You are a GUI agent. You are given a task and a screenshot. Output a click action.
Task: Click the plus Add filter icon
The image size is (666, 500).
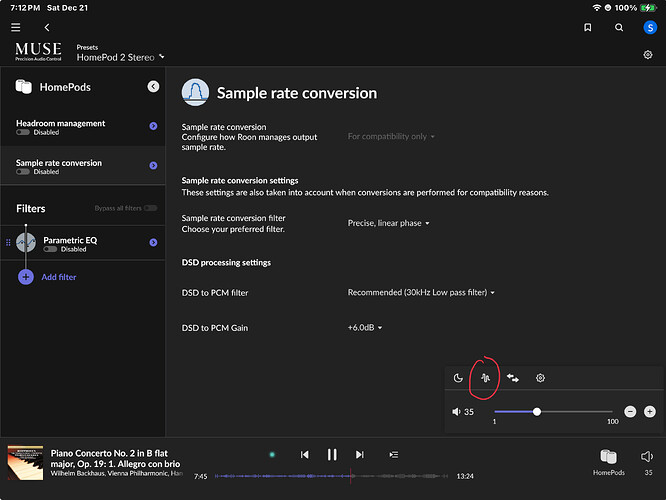26,277
